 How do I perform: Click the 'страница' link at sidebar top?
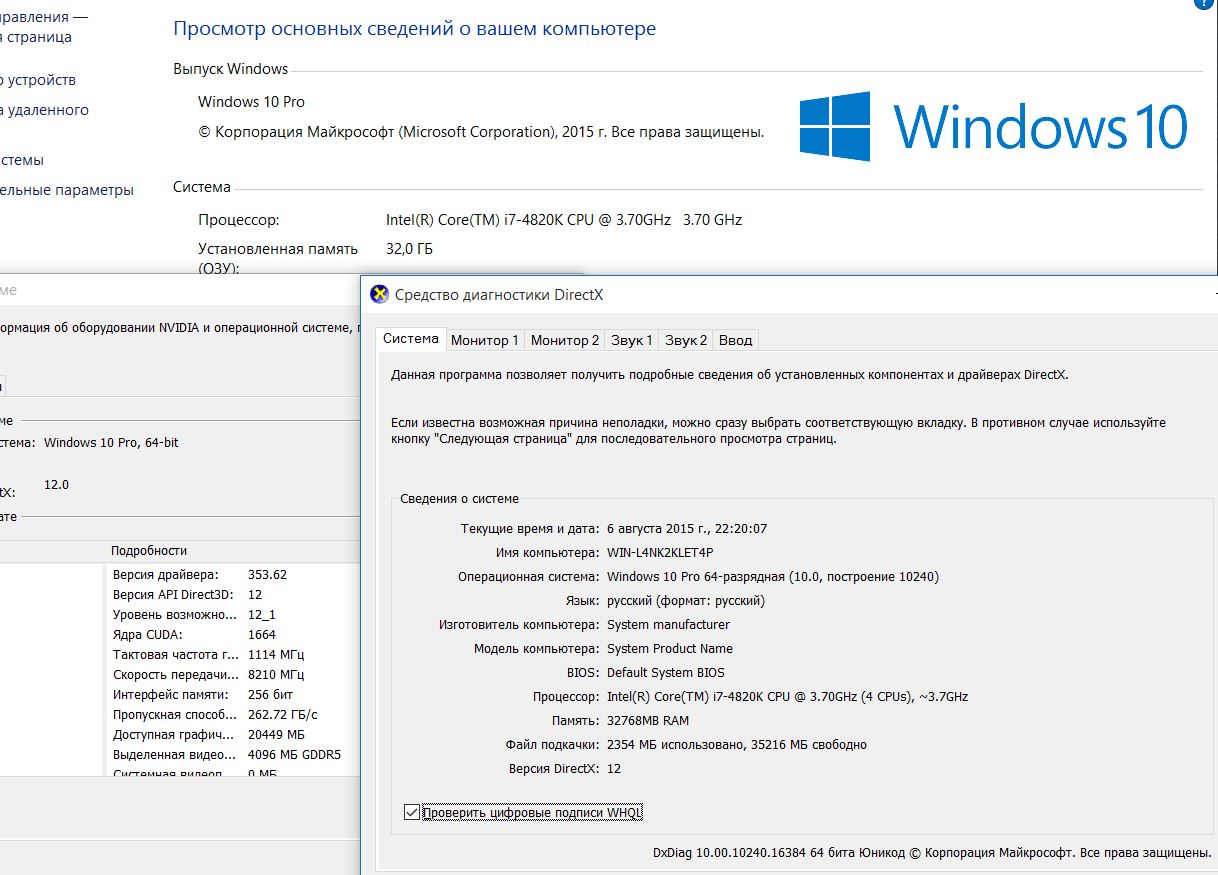coord(36,37)
